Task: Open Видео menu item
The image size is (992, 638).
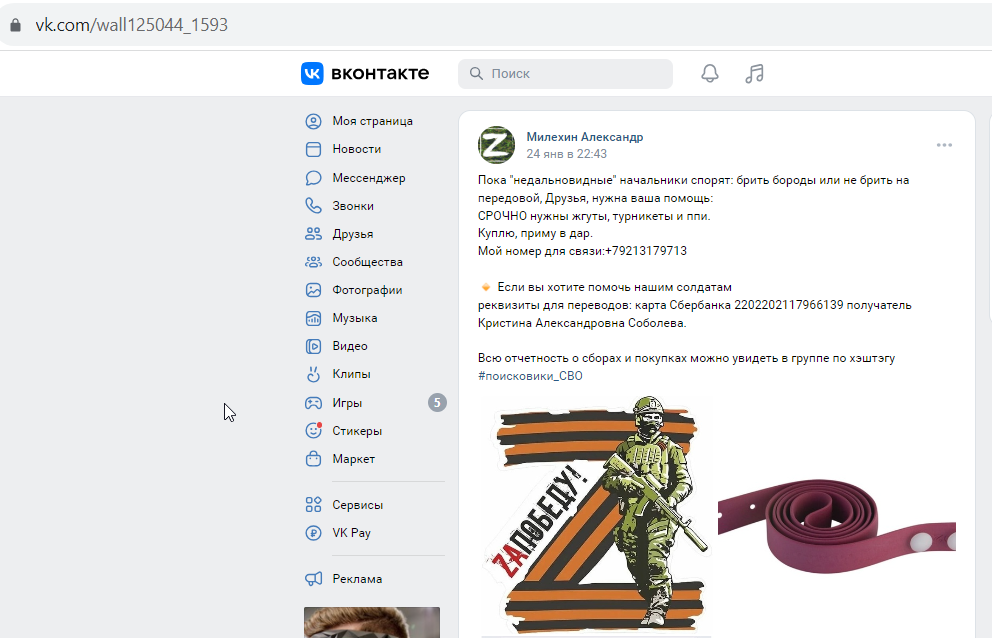Action: (x=350, y=346)
